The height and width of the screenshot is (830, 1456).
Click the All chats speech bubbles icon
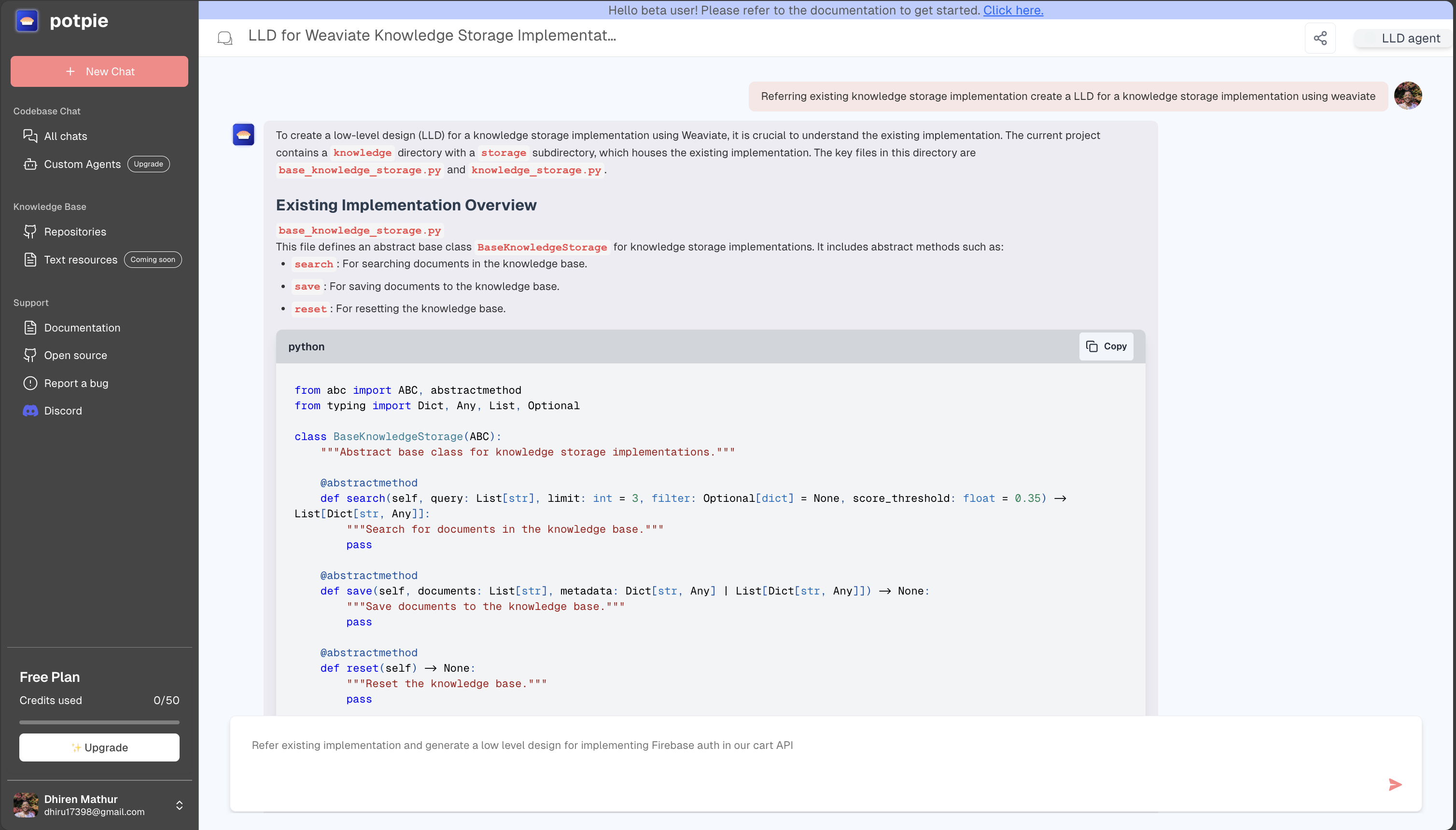(x=30, y=136)
